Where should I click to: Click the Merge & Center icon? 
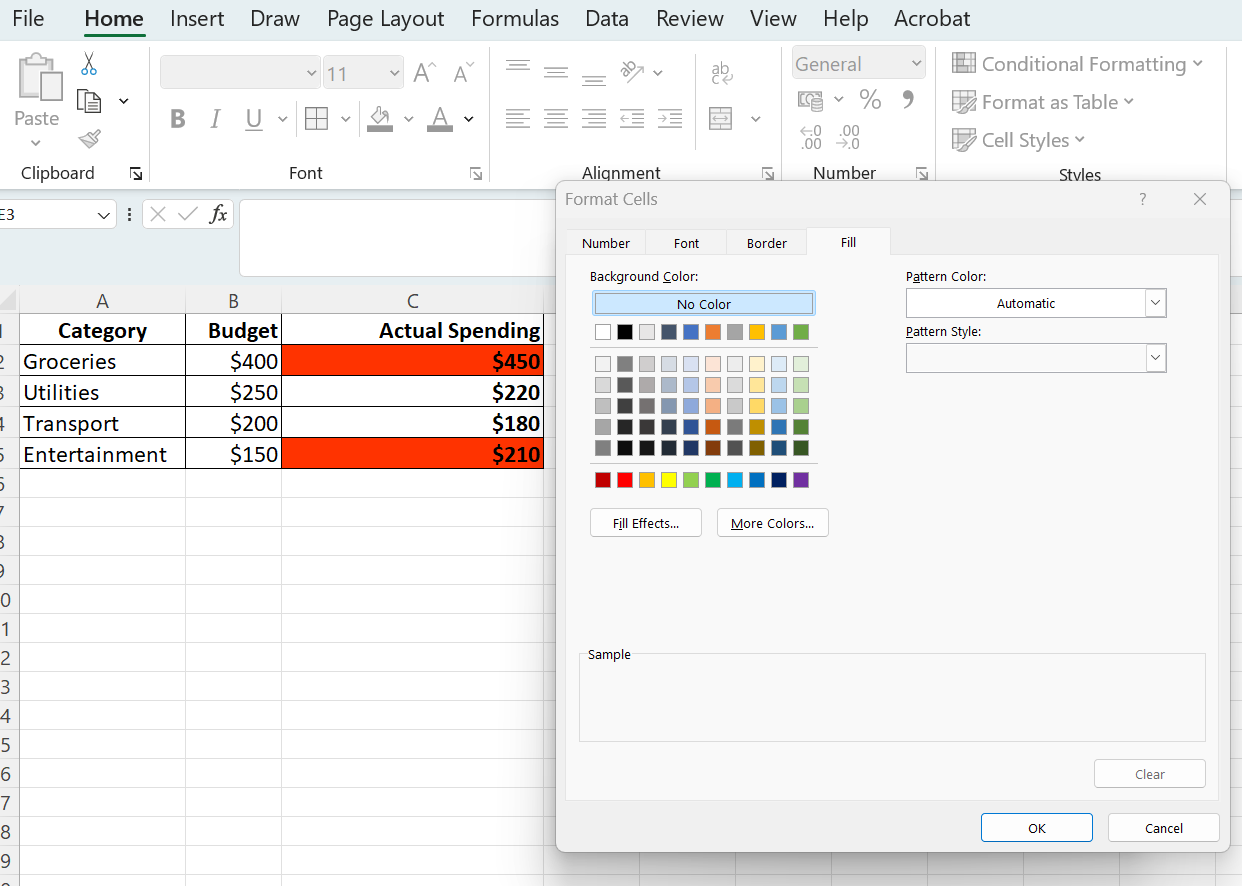721,119
